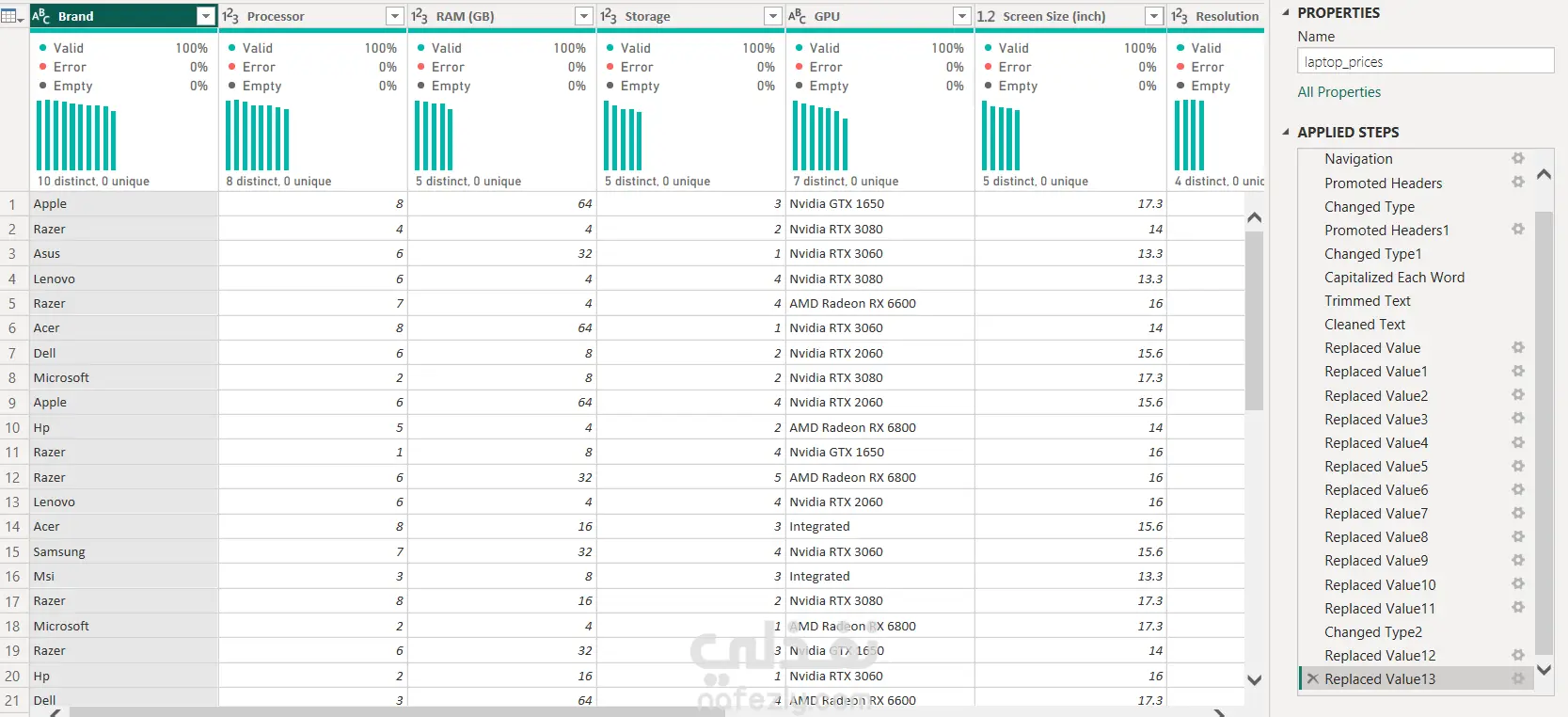Select row number 8 in the grid

12,377
